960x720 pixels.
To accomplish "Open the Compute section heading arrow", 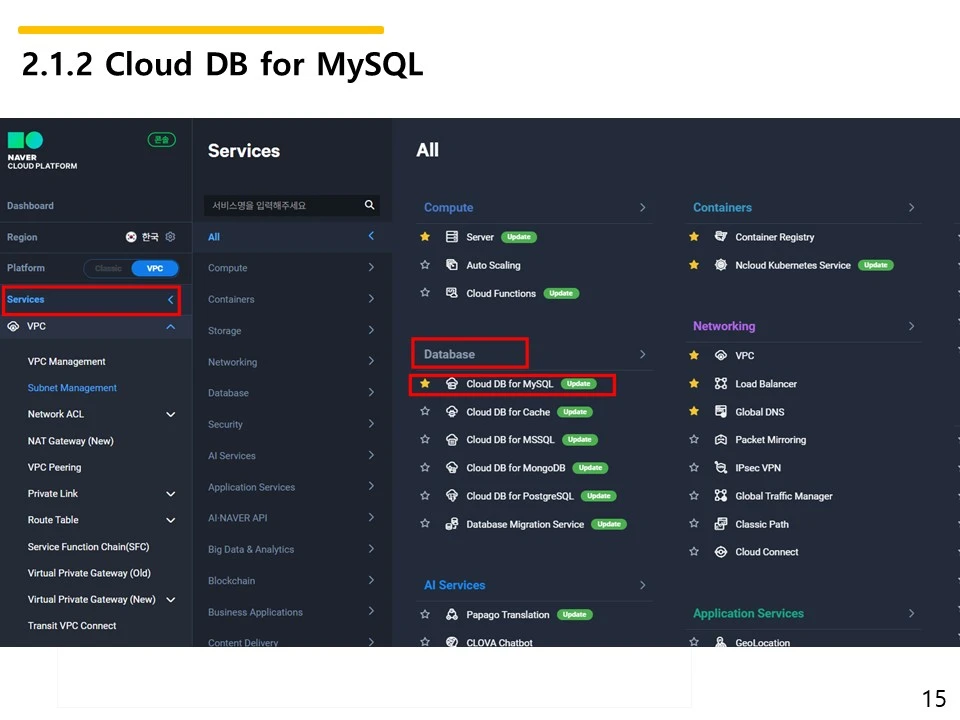I will coord(642,207).
